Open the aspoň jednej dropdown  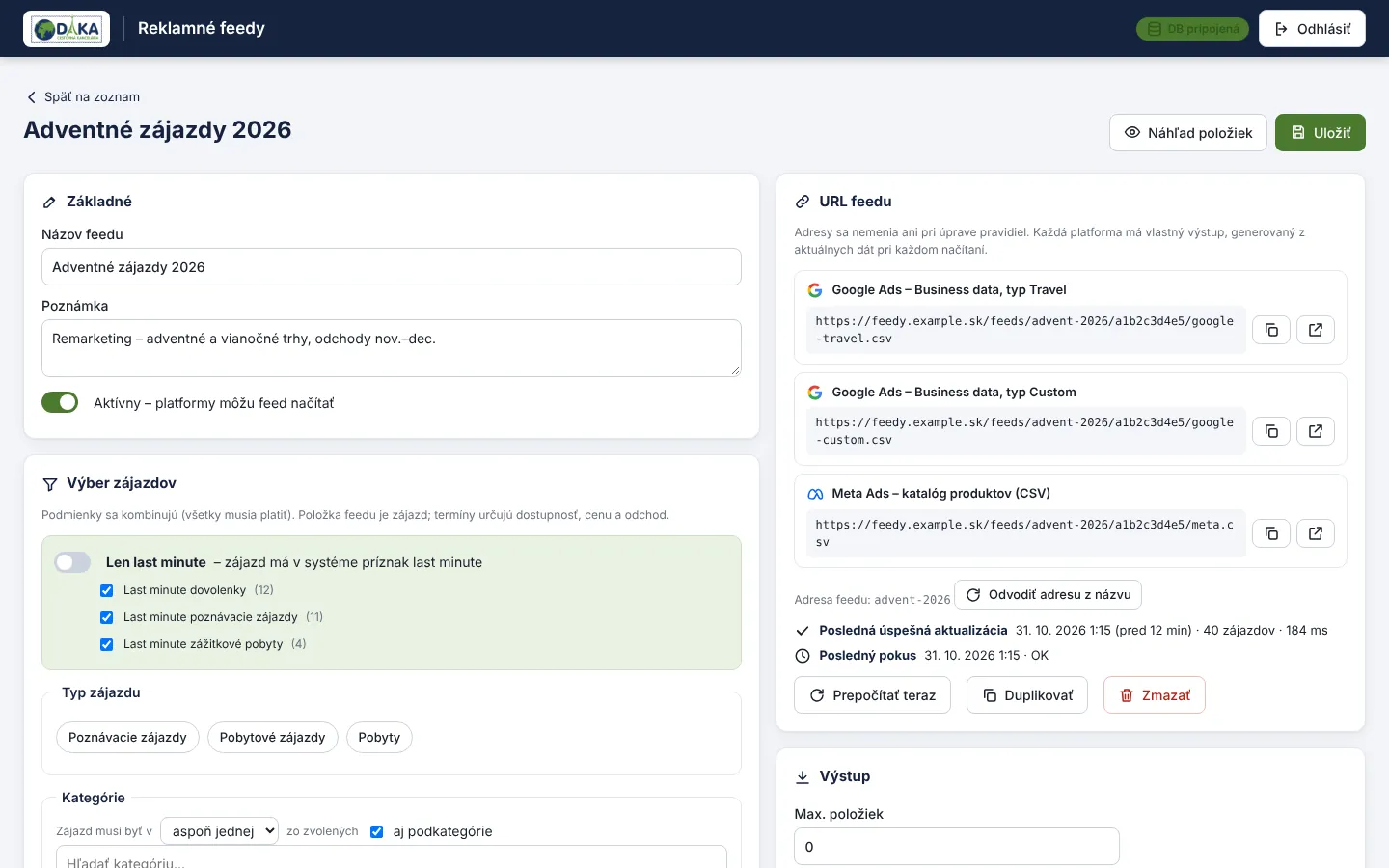(x=219, y=831)
